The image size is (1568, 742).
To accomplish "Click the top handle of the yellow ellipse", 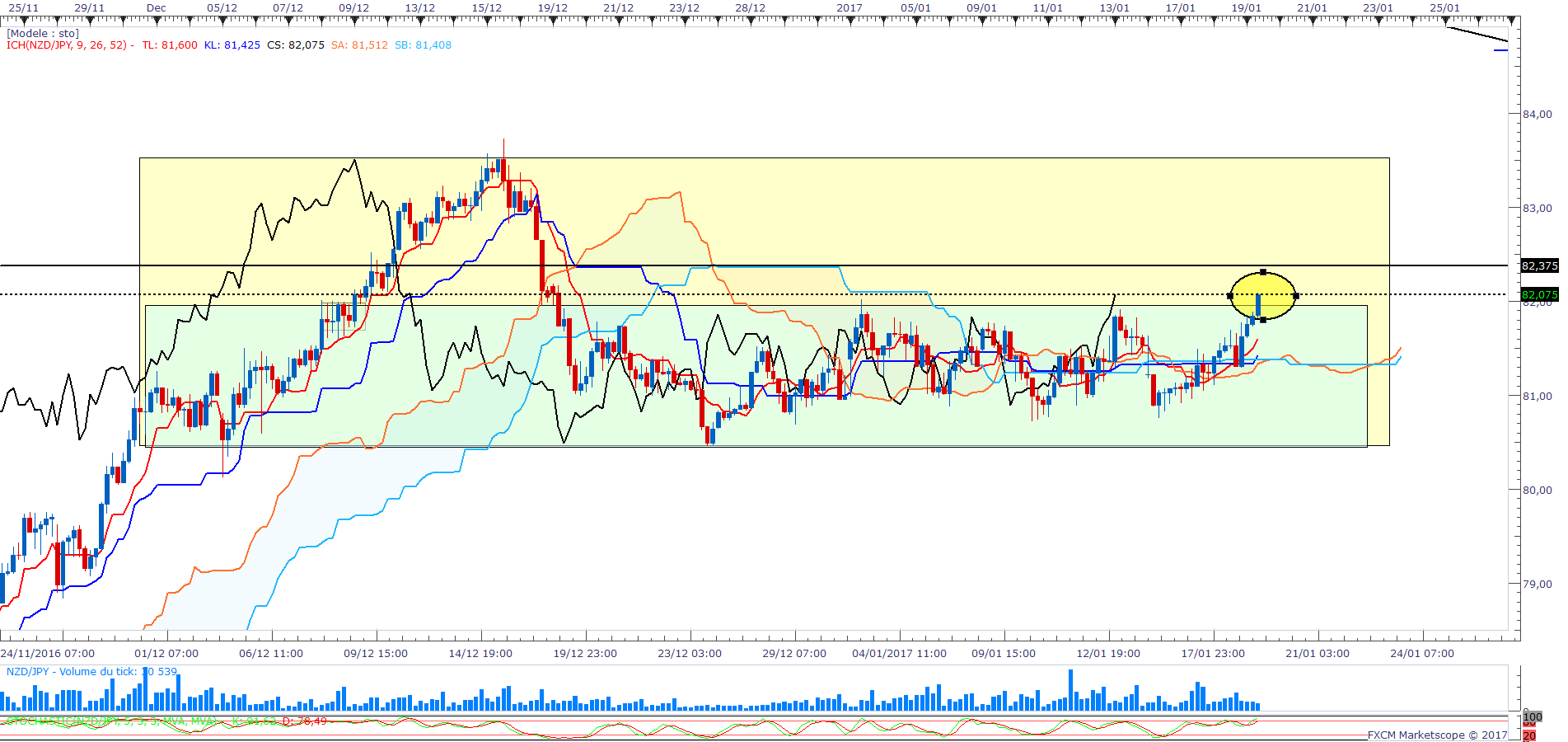I will [1263, 272].
